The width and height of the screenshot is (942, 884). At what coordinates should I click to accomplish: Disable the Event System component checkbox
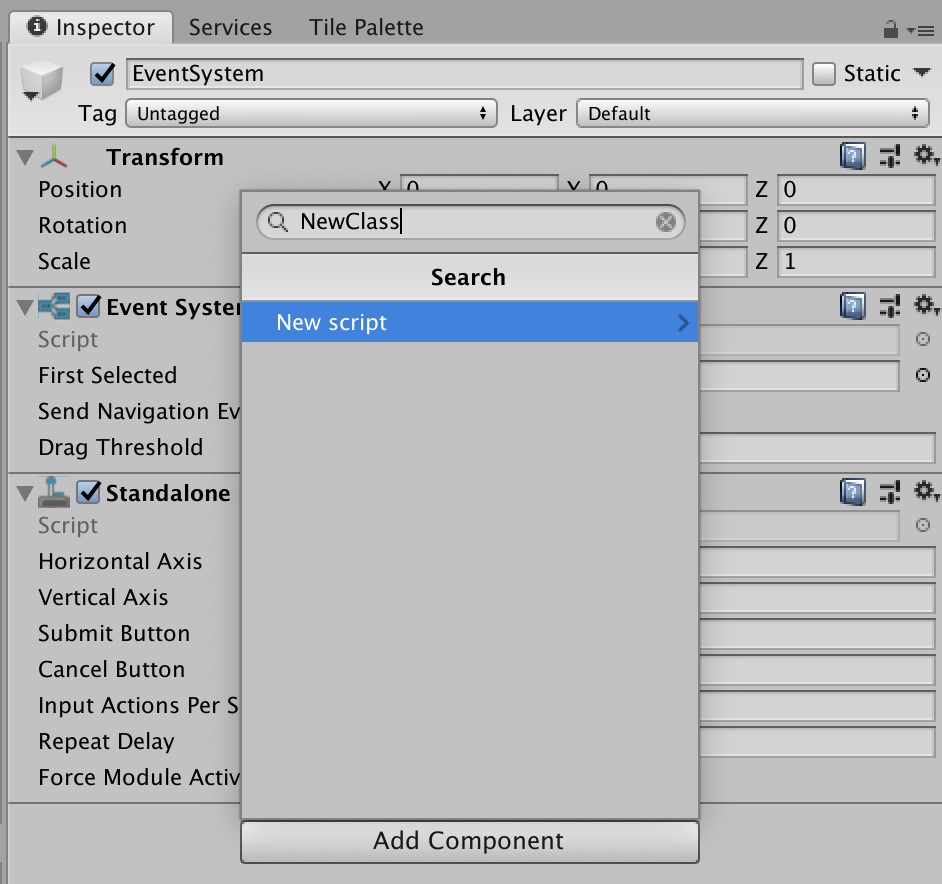pos(89,306)
